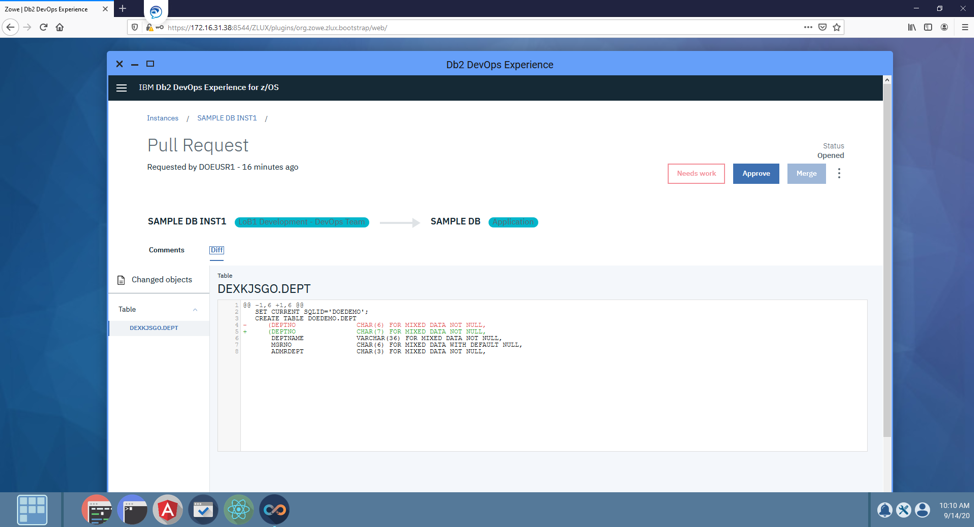
Task: Click the browser address bar URL
Action: 277,27
